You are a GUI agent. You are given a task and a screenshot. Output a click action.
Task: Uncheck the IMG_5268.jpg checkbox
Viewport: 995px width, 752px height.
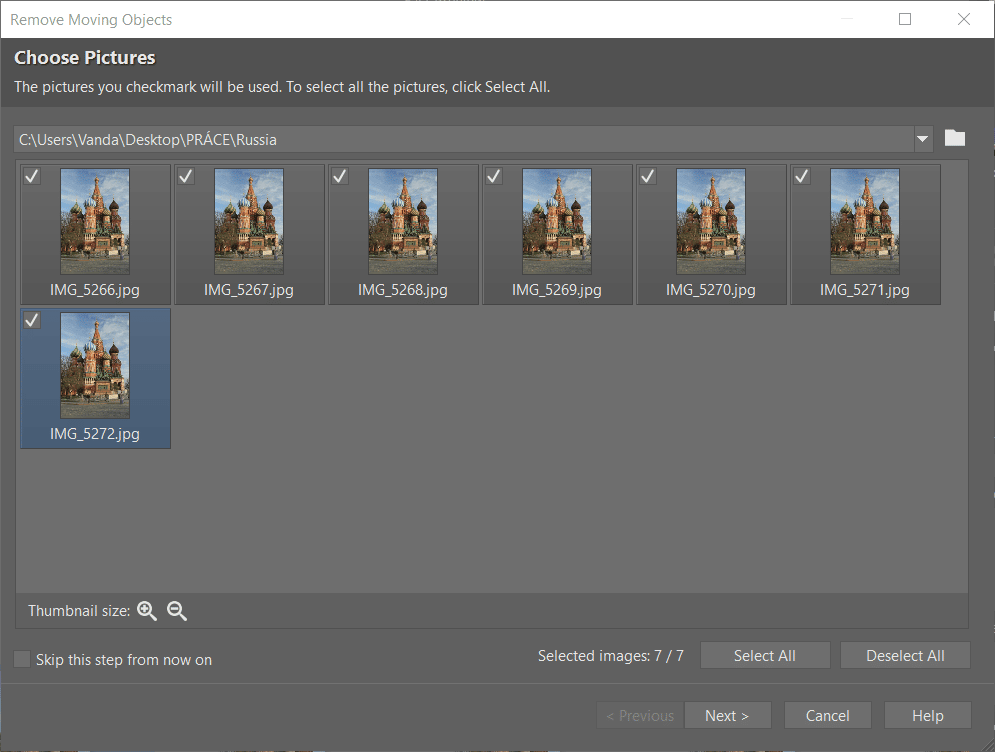coord(340,176)
